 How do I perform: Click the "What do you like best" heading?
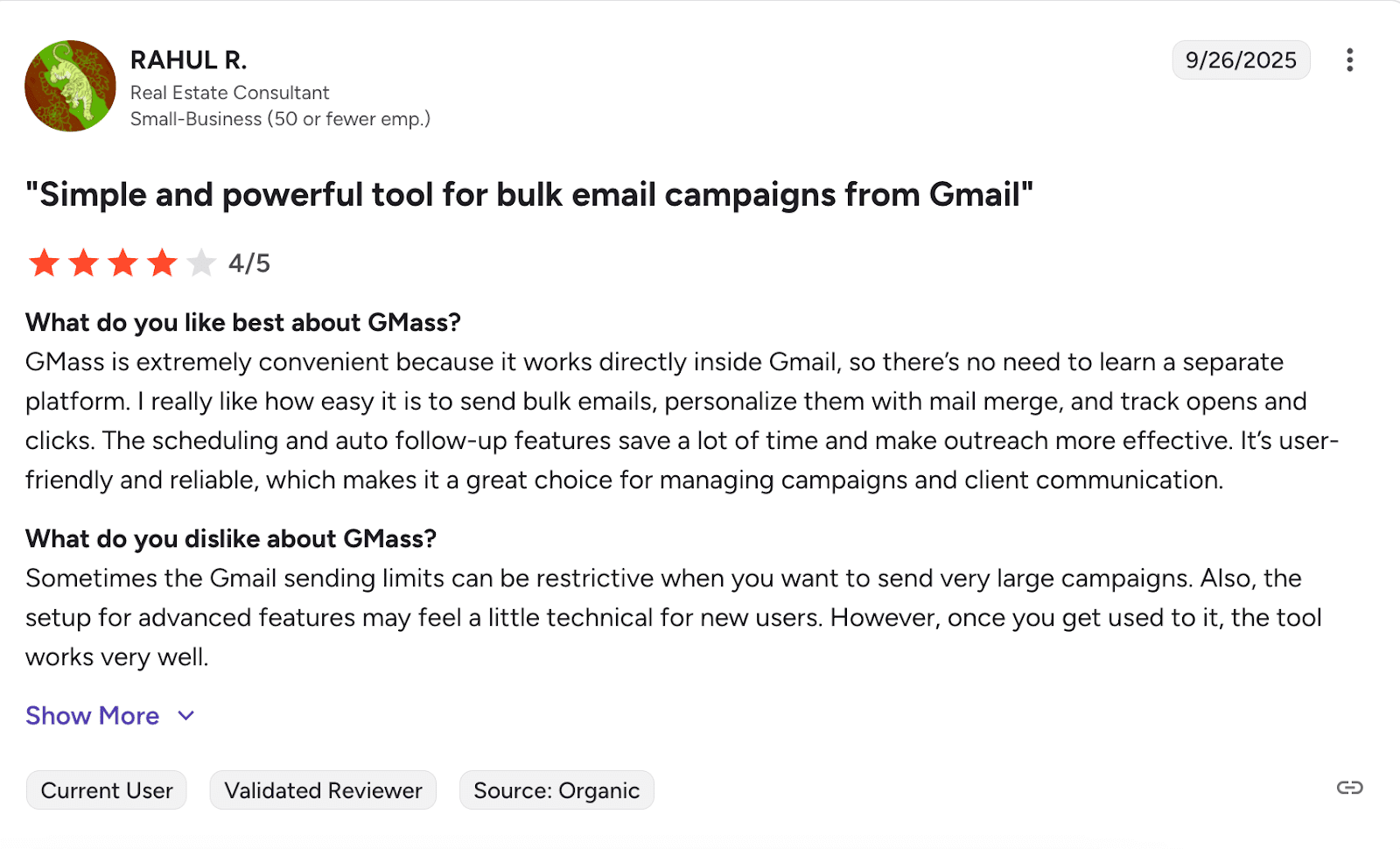pyautogui.click(x=242, y=322)
